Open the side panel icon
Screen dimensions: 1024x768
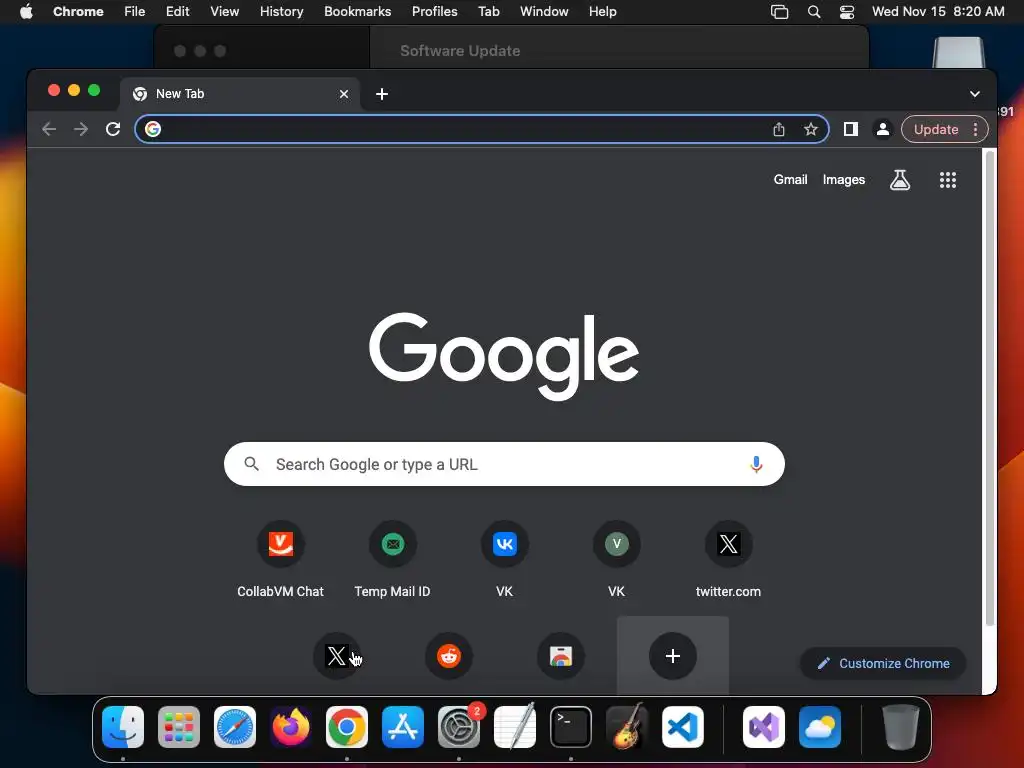[x=850, y=129]
